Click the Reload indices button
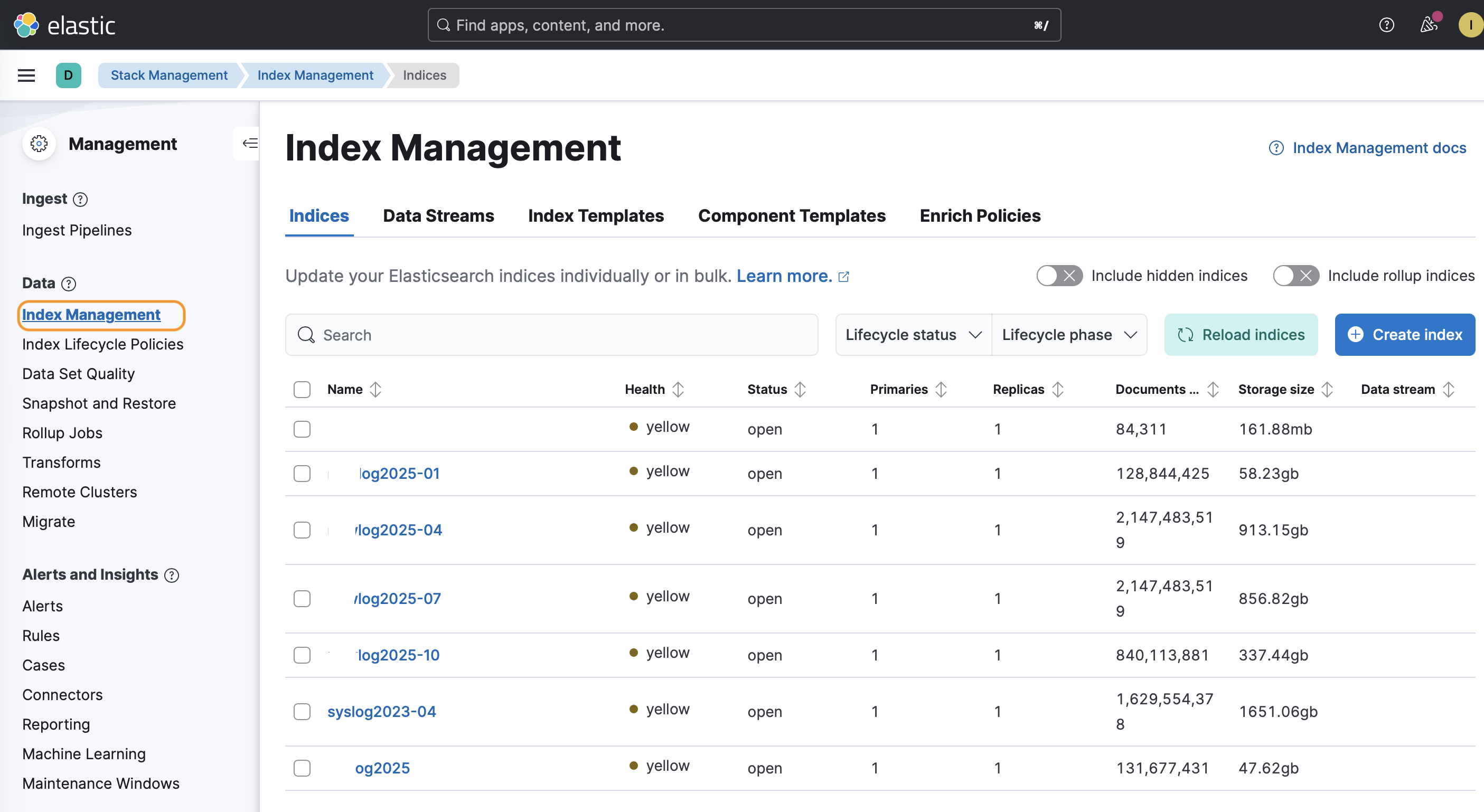 tap(1241, 335)
